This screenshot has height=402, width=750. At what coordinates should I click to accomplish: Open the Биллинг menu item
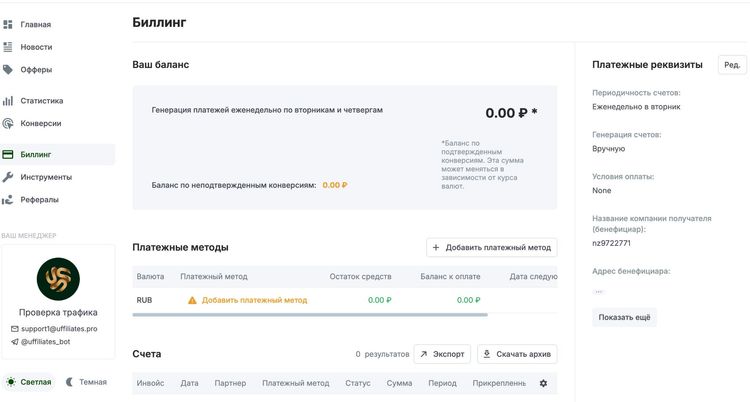(x=36, y=155)
